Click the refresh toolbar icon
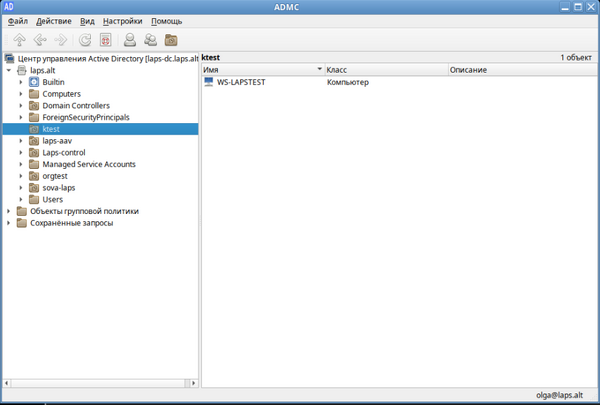The width and height of the screenshot is (600, 405). (x=85, y=40)
